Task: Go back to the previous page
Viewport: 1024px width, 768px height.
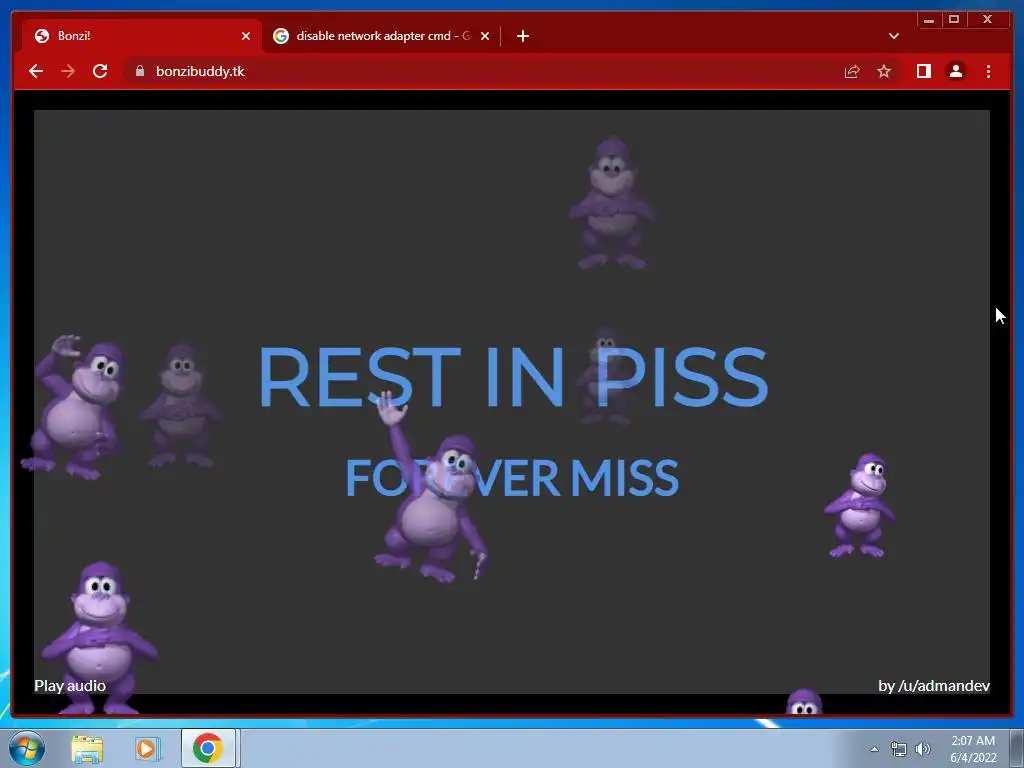Action: point(36,71)
